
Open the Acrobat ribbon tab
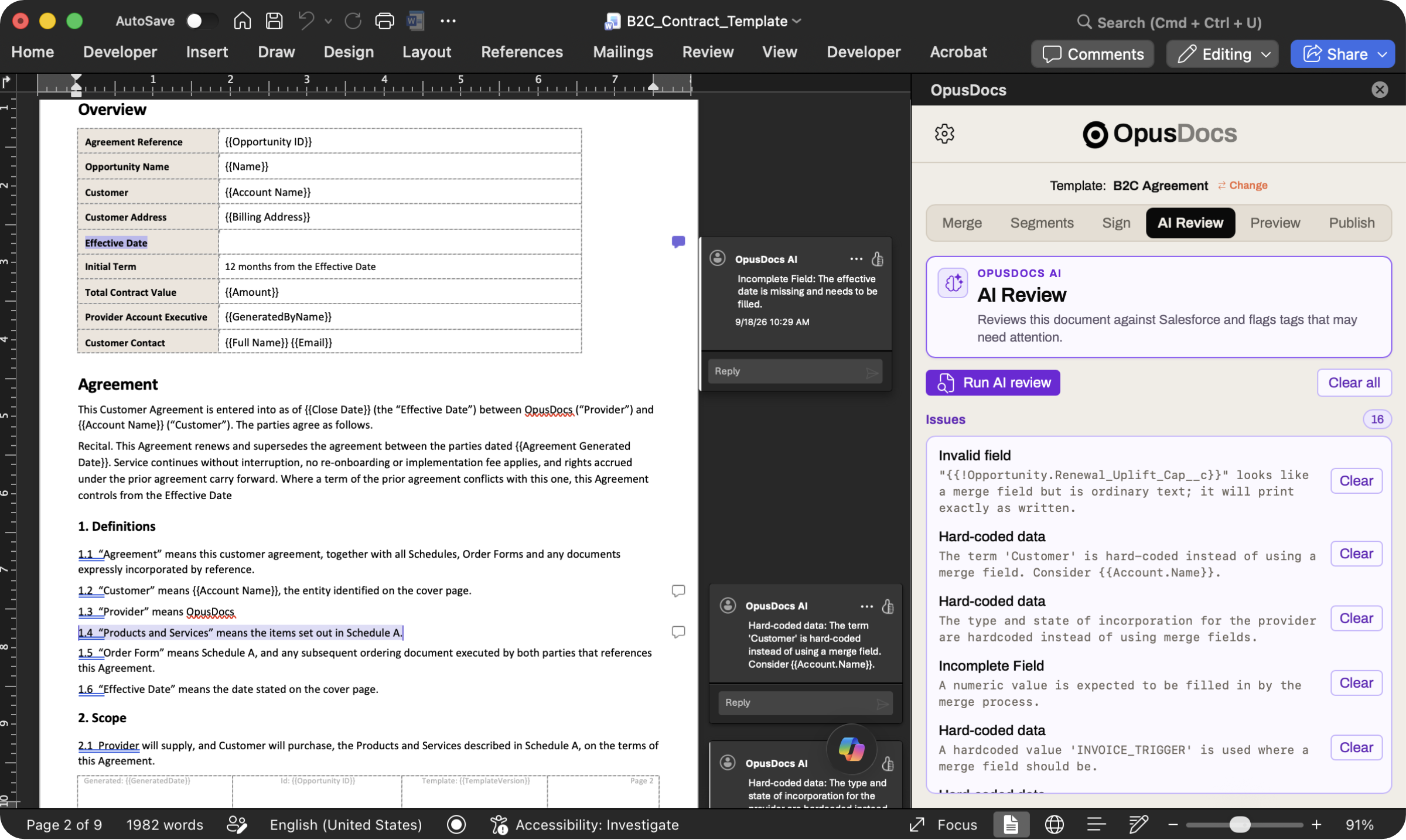(958, 52)
